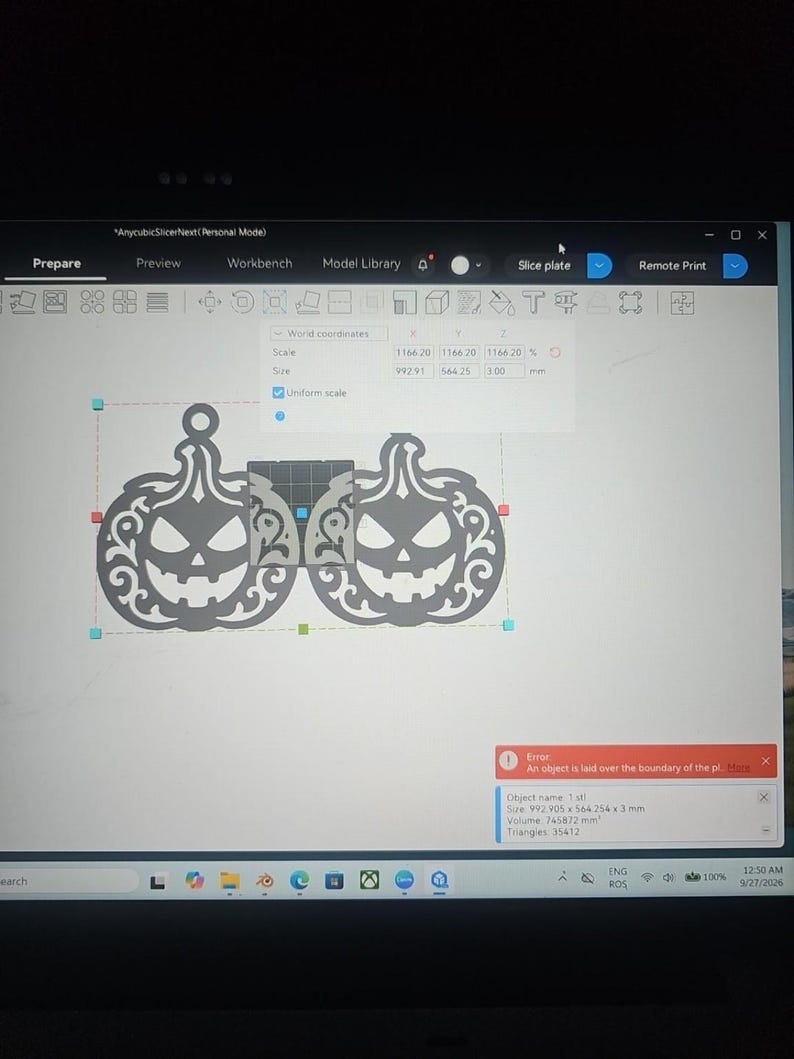Collapse the object info panel with minus
The height and width of the screenshot is (1059, 794).
(x=765, y=830)
